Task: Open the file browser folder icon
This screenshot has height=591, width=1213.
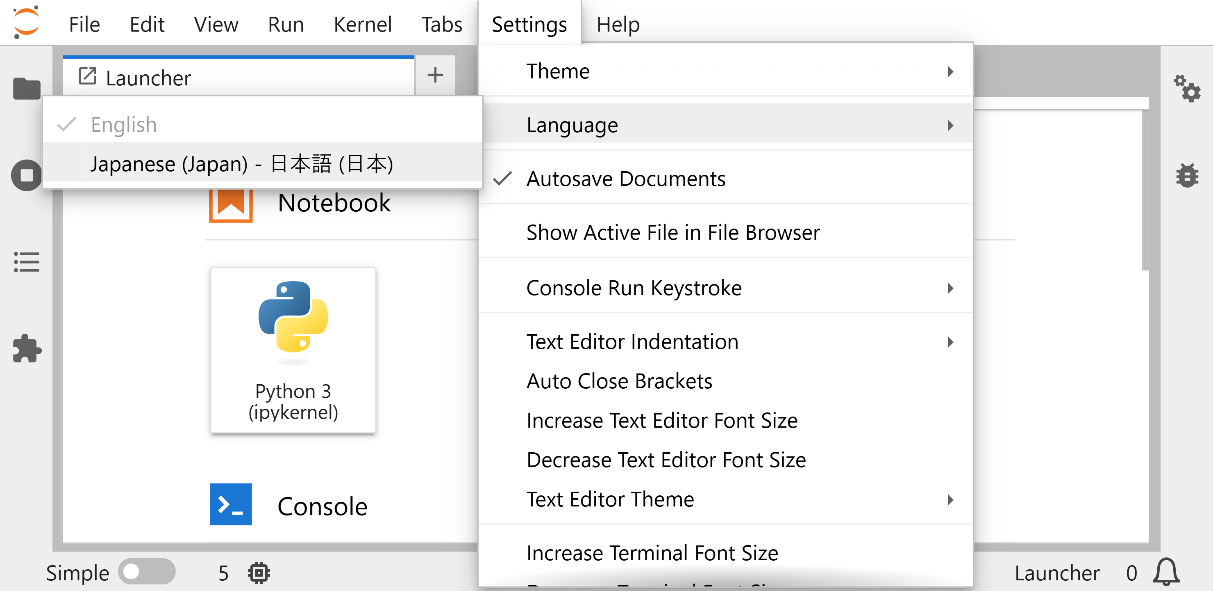Action: click(26, 89)
